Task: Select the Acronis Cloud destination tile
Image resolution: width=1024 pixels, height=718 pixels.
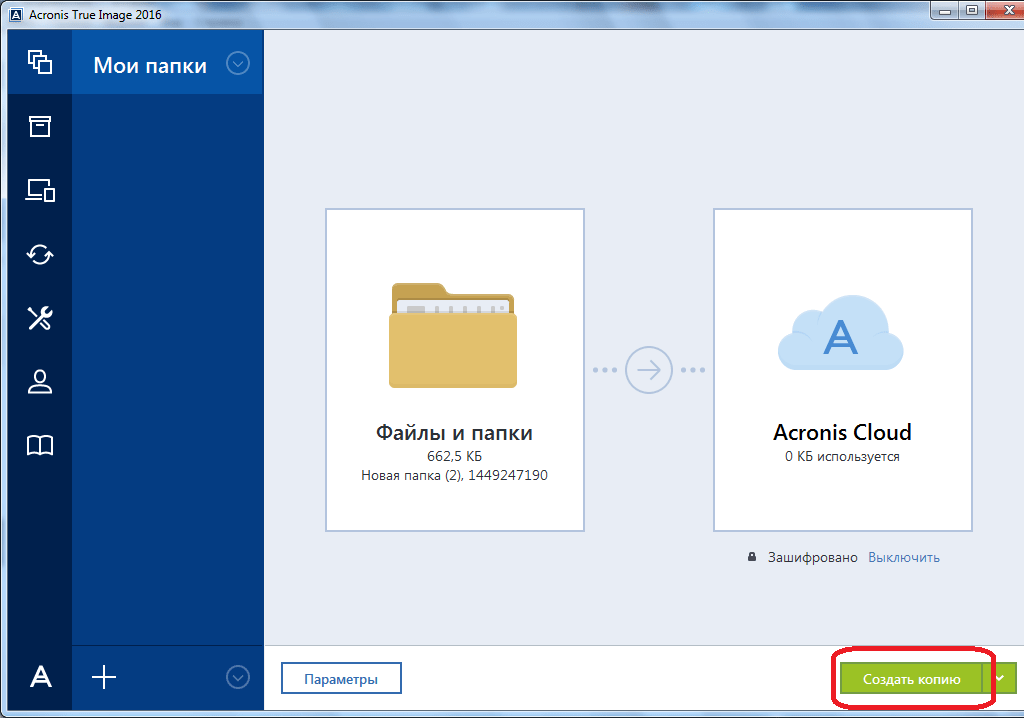Action: tap(842, 370)
